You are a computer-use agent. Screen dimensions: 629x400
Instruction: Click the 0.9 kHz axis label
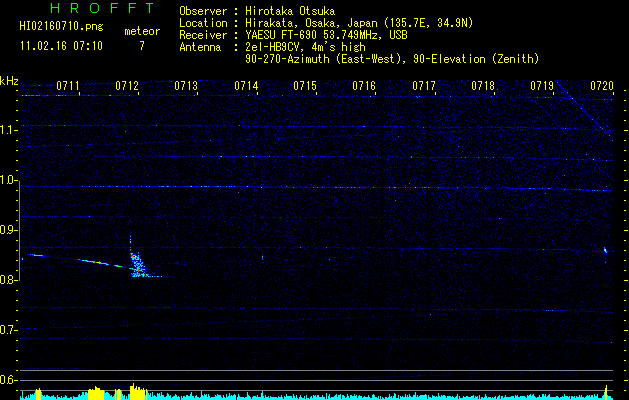9,230
